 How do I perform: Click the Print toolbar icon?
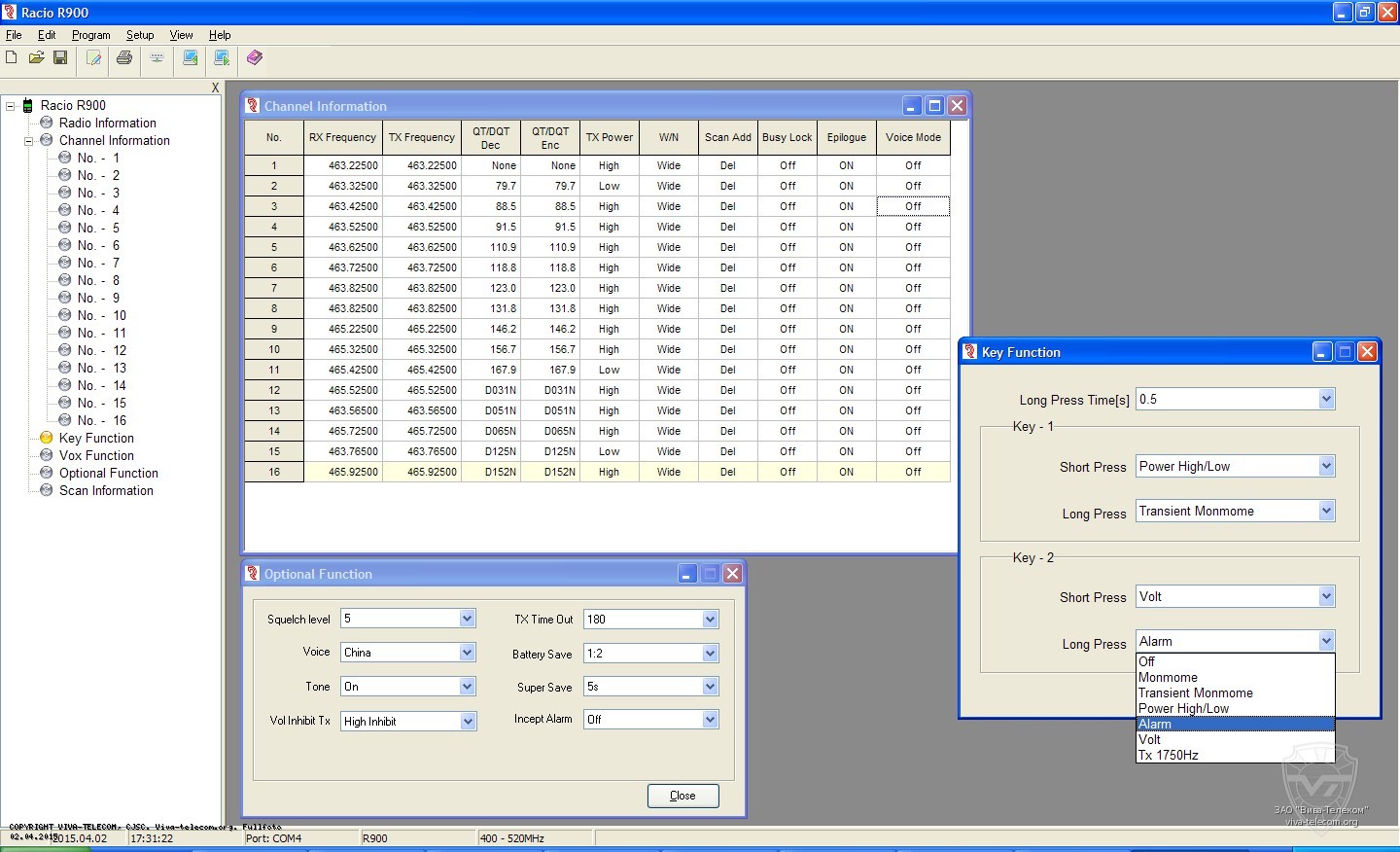124,58
